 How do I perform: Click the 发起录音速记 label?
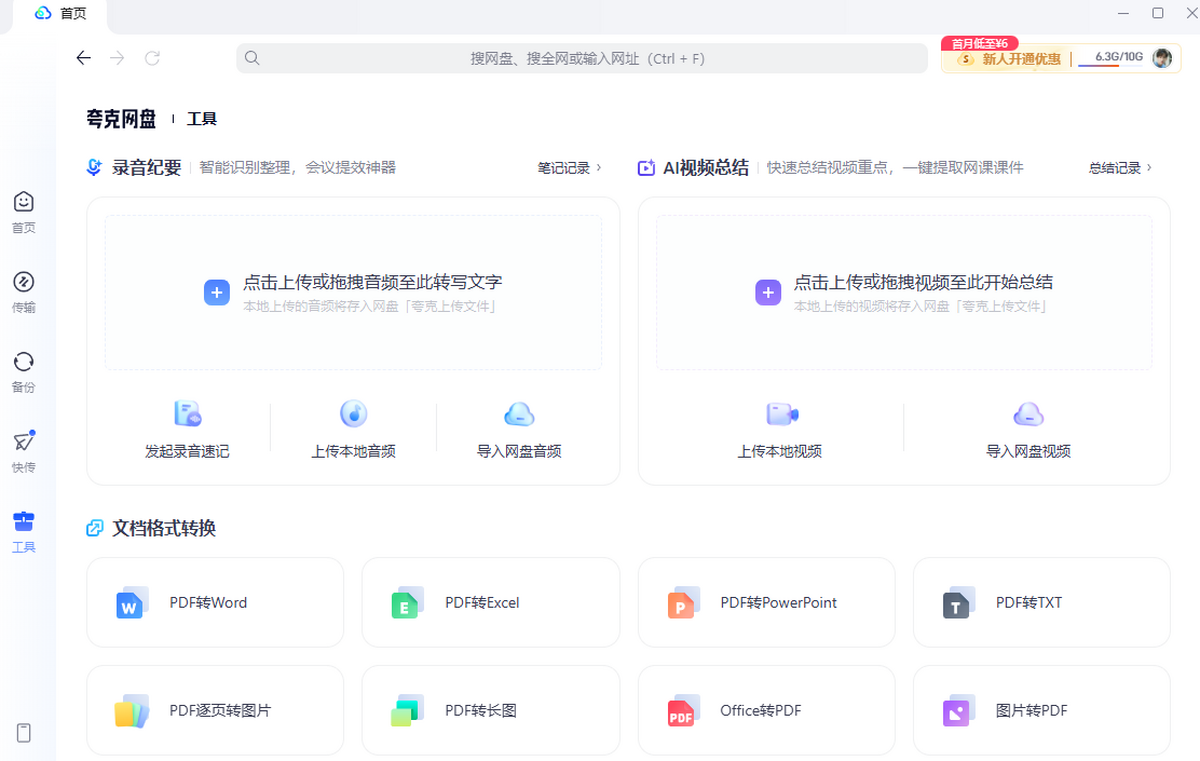(187, 451)
